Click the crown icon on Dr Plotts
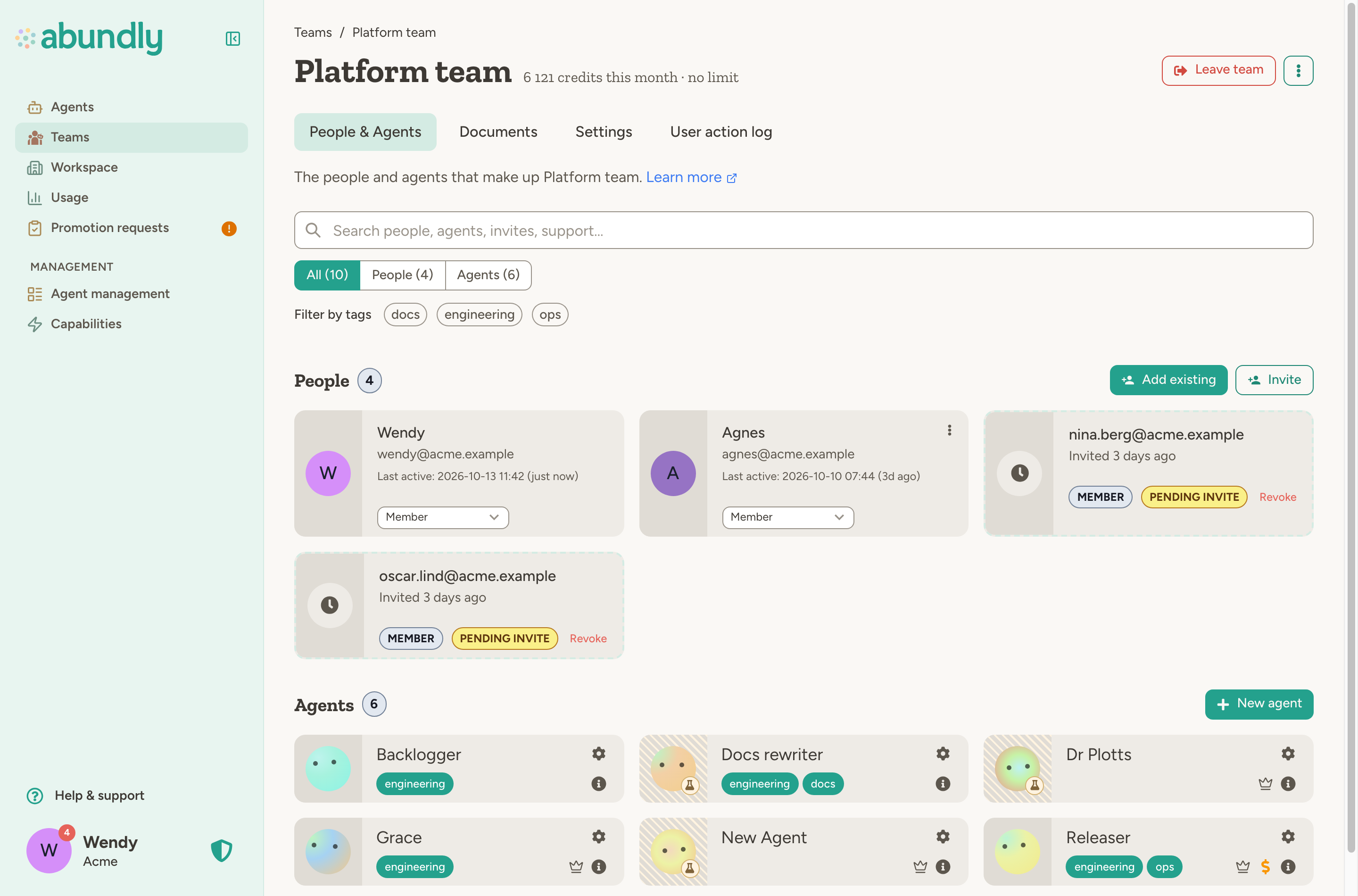The width and height of the screenshot is (1358, 896). (1265, 783)
